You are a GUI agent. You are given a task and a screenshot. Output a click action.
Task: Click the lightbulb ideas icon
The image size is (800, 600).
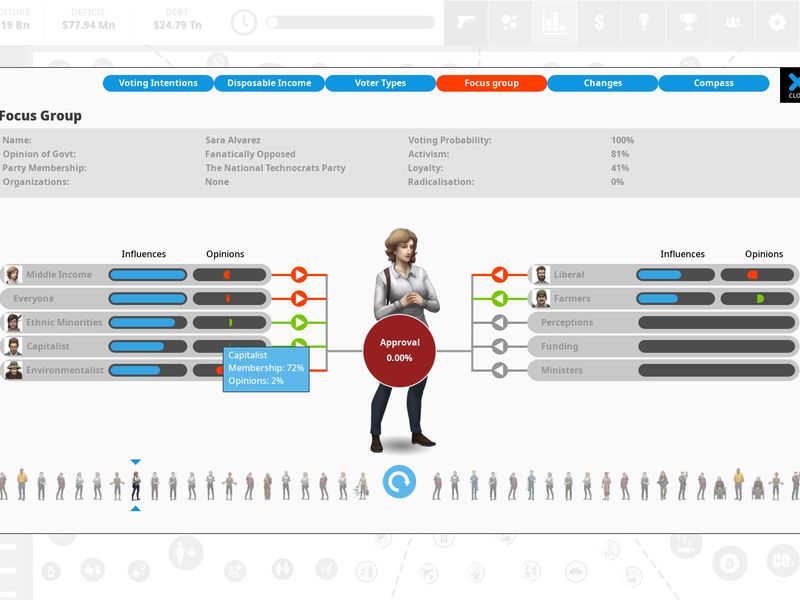pos(644,22)
